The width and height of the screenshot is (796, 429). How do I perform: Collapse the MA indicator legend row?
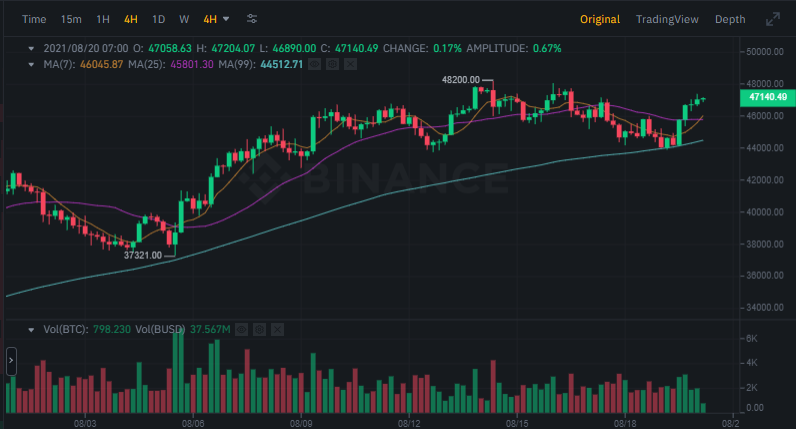click(x=31, y=64)
